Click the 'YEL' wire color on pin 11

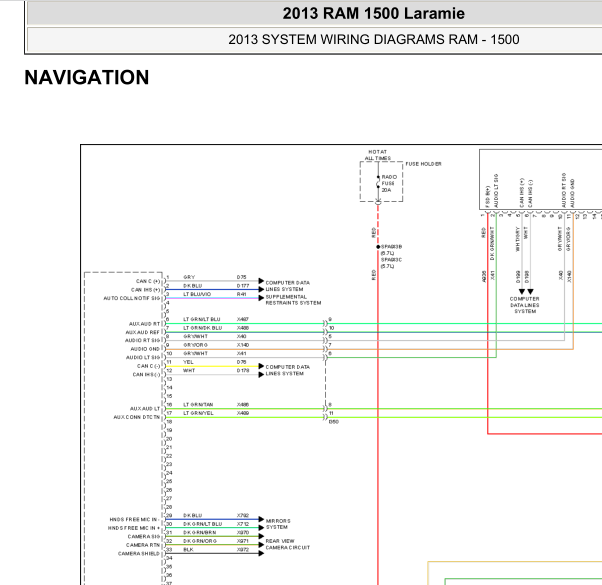188,362
